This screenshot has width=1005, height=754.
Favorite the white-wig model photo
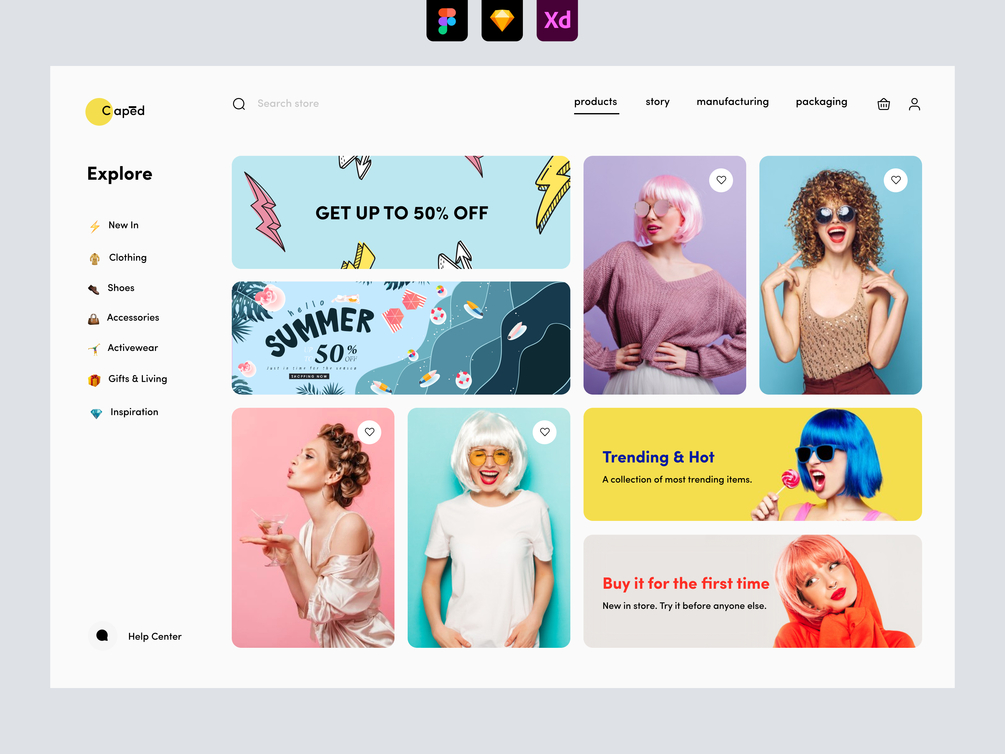(545, 432)
